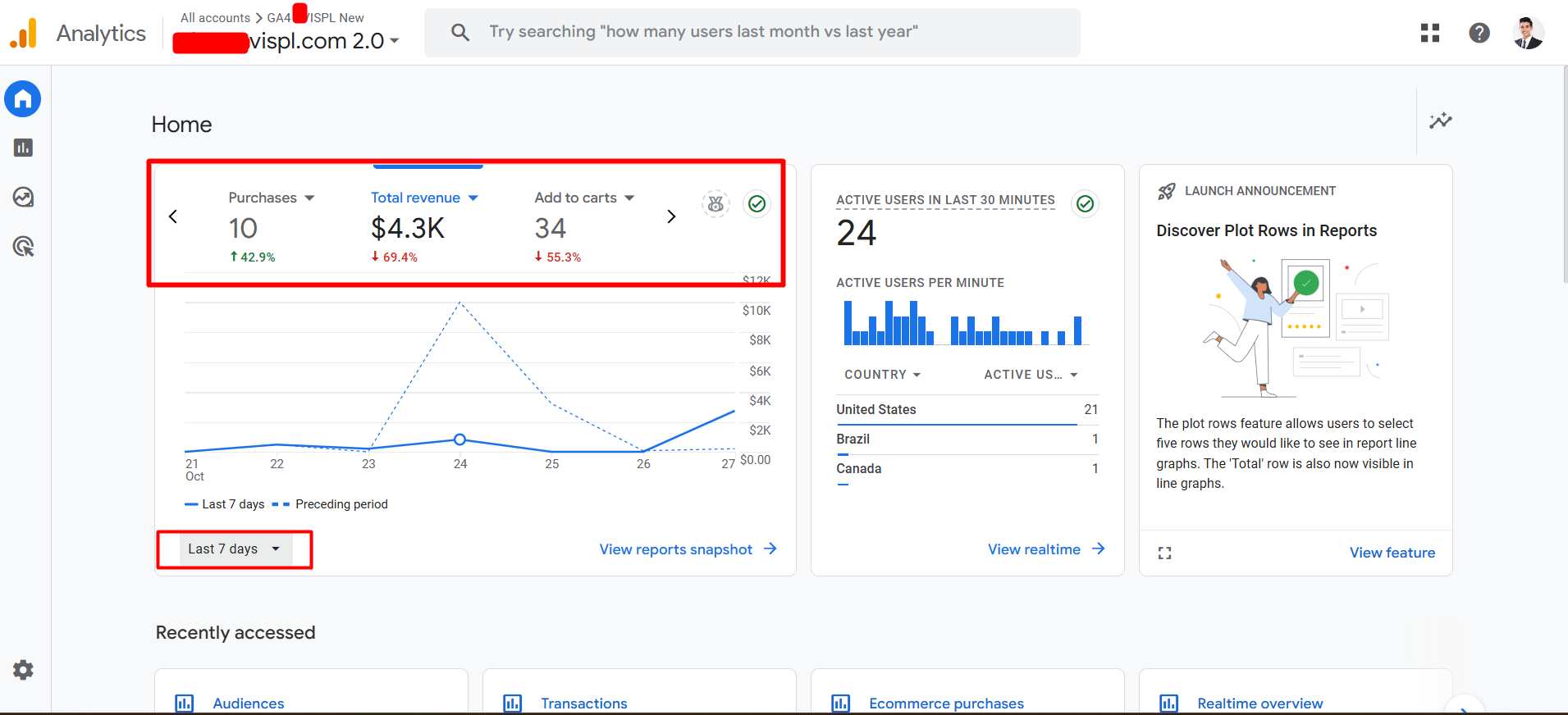Click the user profile avatar

click(1527, 33)
